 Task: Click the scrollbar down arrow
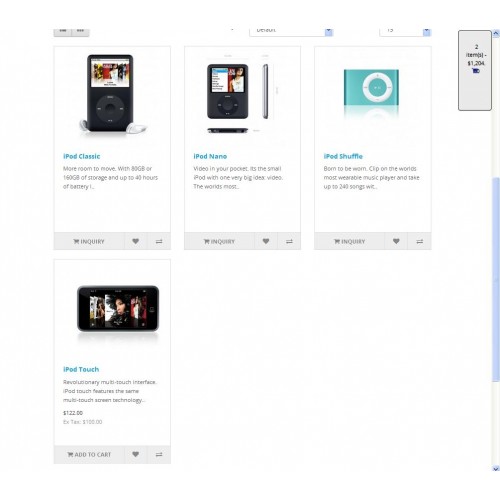[496, 468]
